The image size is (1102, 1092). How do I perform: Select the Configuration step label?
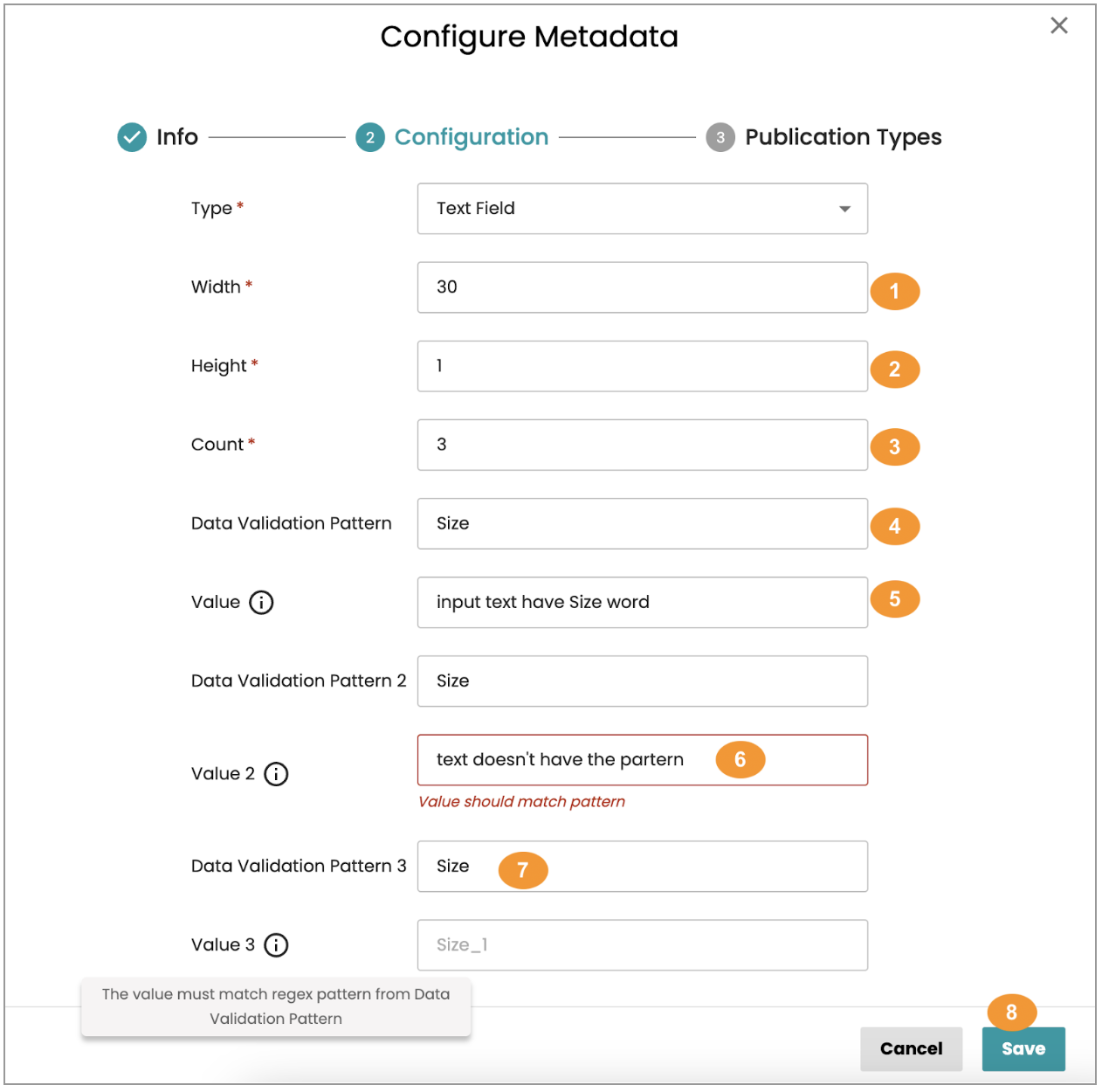[472, 137]
